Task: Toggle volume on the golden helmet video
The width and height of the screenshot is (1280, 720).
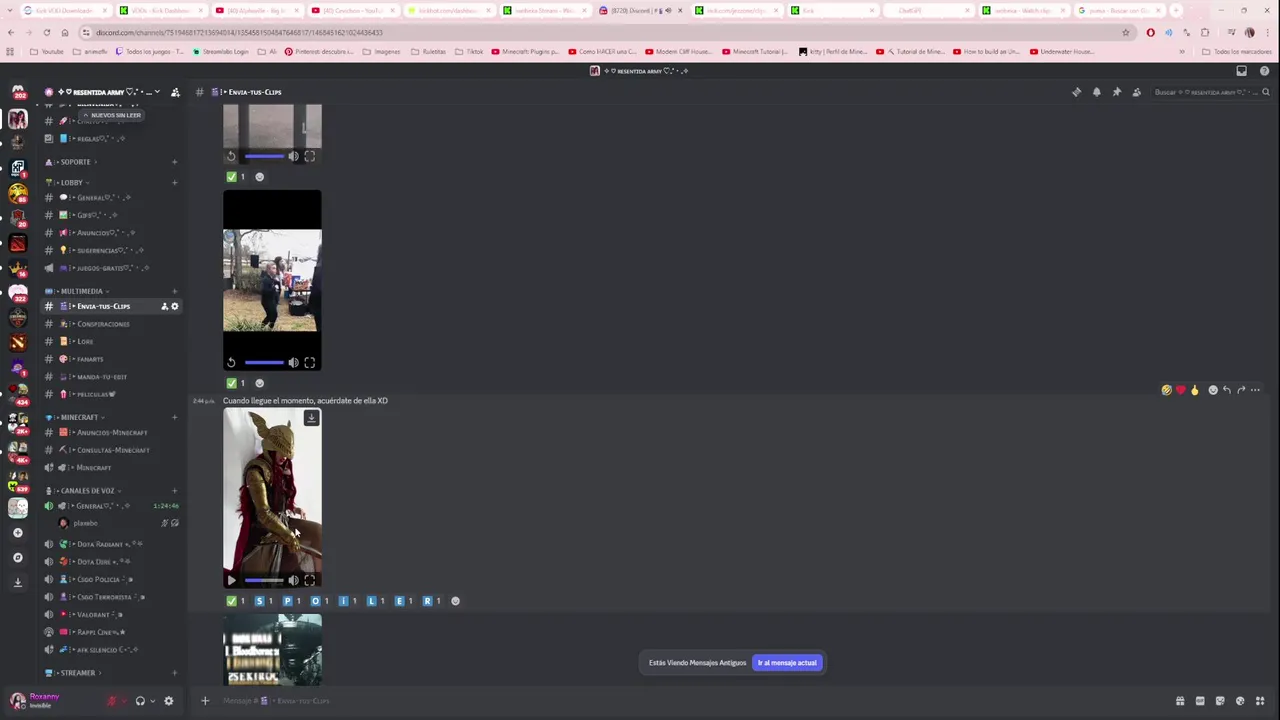Action: [x=293, y=580]
